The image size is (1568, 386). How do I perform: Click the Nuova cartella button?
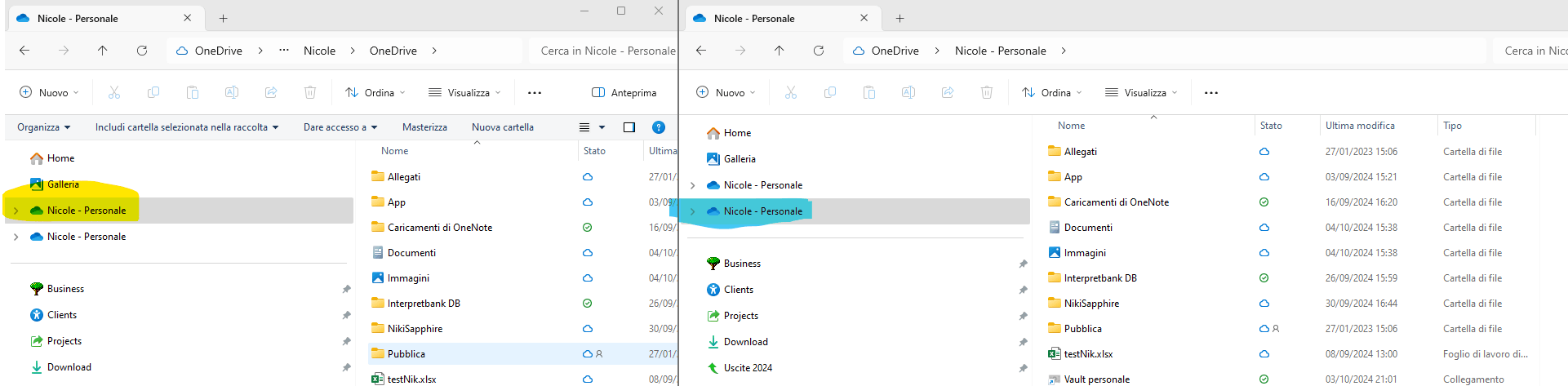click(503, 127)
